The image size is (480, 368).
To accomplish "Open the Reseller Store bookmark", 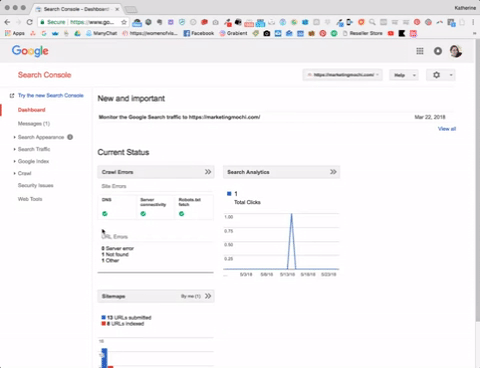I will [363, 33].
